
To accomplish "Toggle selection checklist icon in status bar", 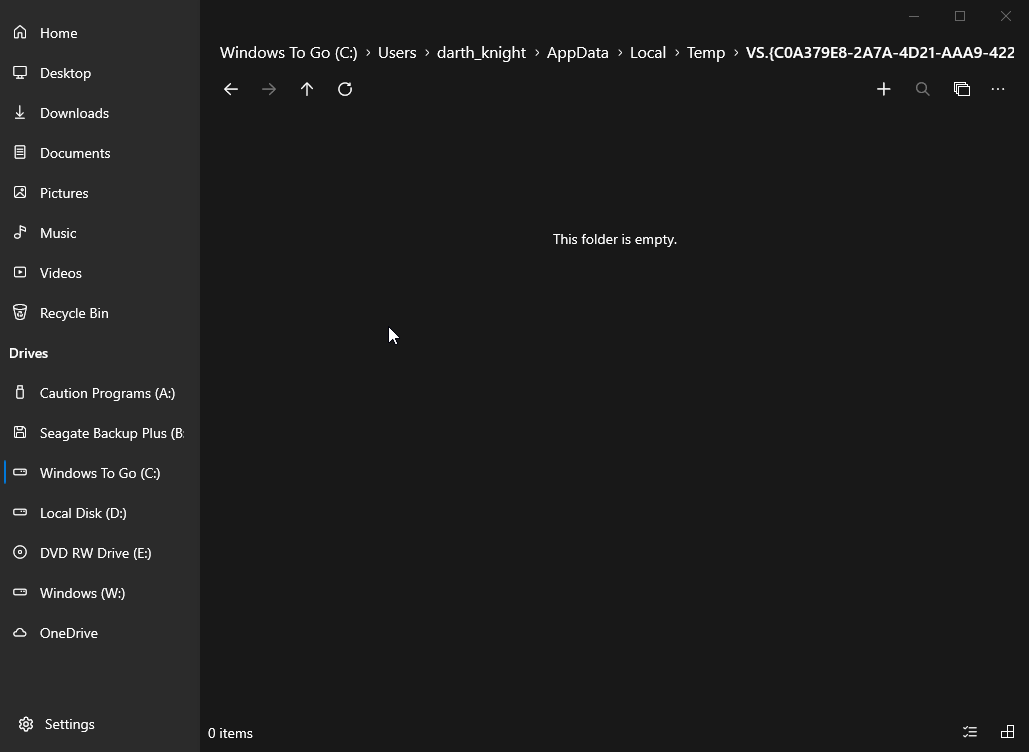I will click(x=970, y=732).
